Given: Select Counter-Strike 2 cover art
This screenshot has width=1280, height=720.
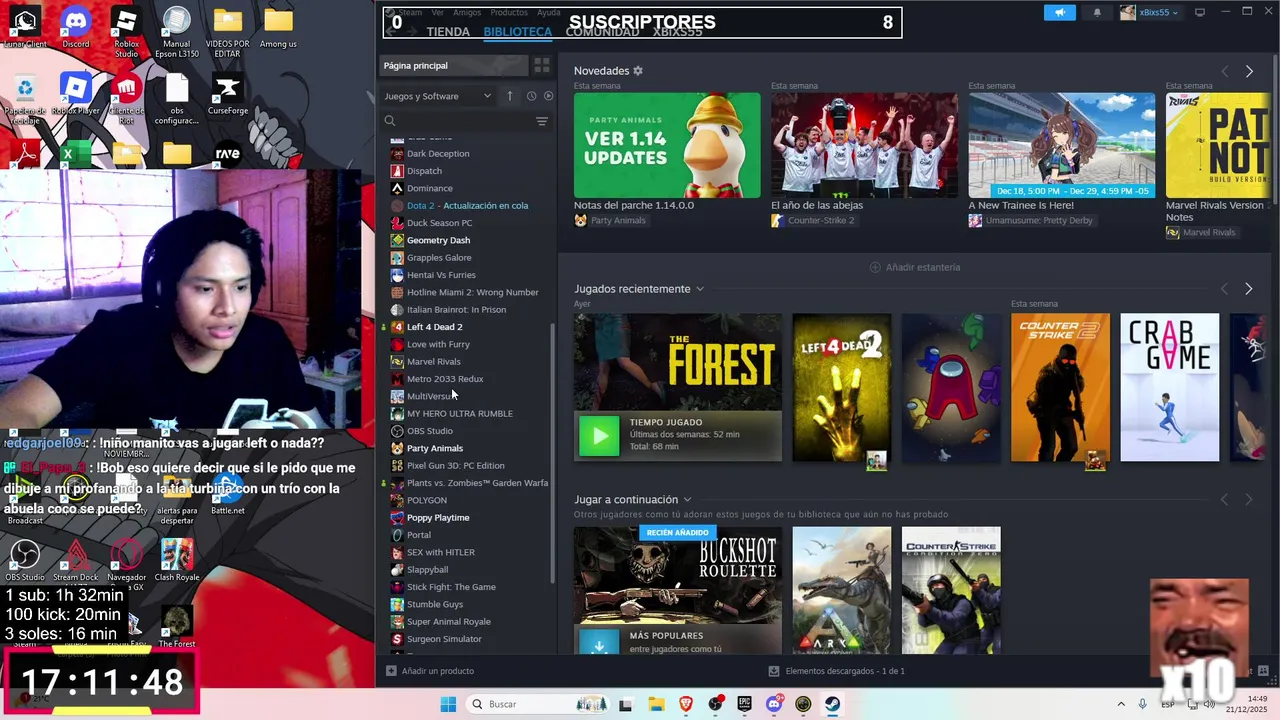Looking at the screenshot, I should pyautogui.click(x=1060, y=388).
